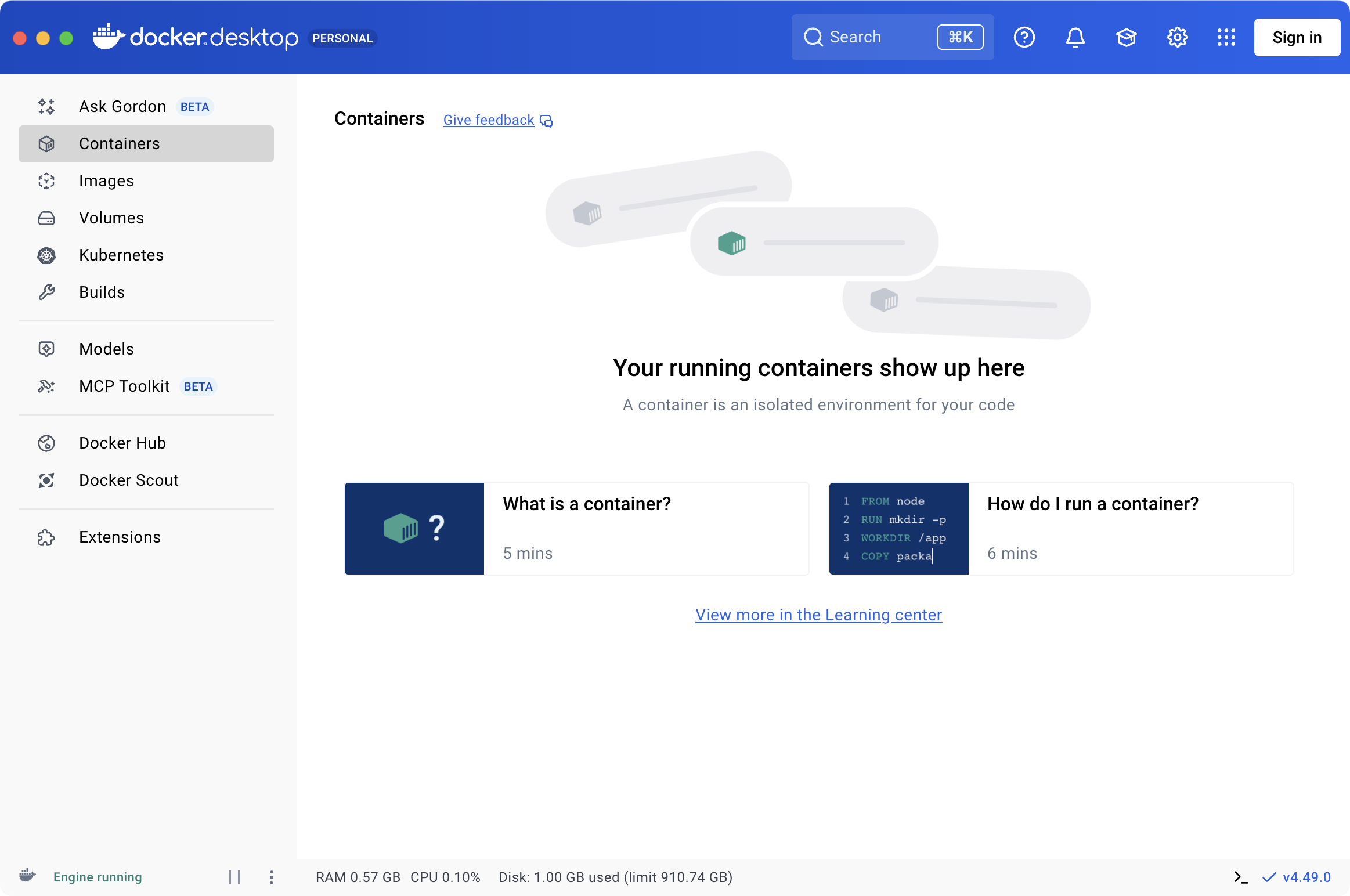1350x896 pixels.
Task: Open the status bar overflow menu
Action: 270,877
